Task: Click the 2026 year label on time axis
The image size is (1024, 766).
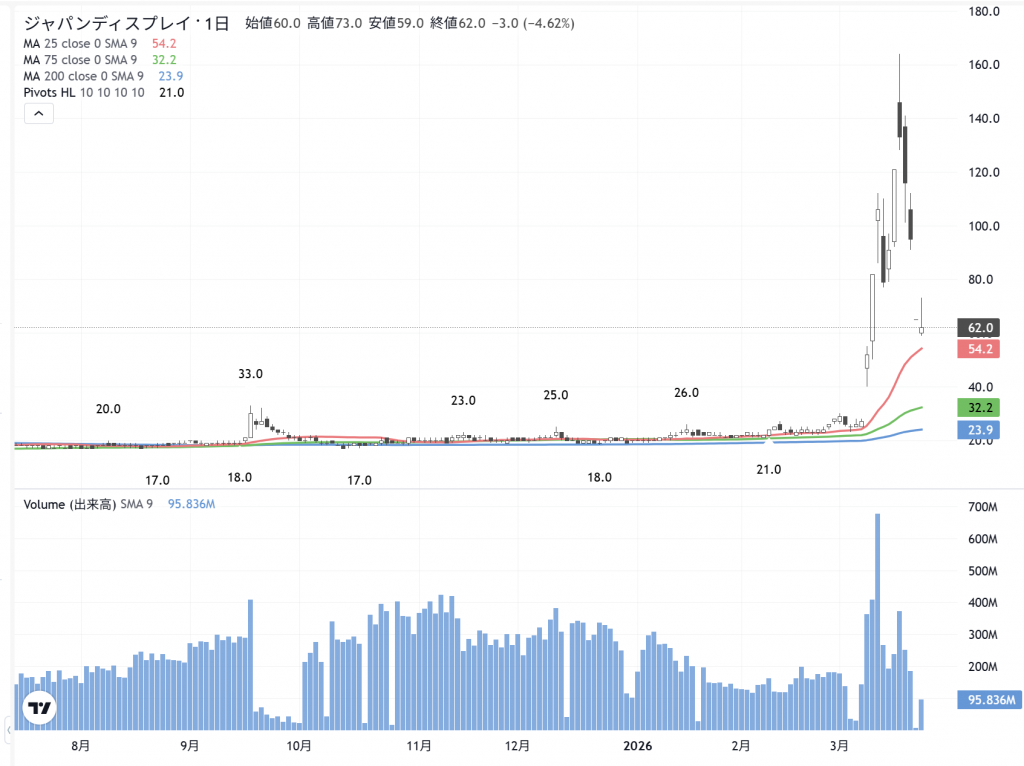Action: 637,746
